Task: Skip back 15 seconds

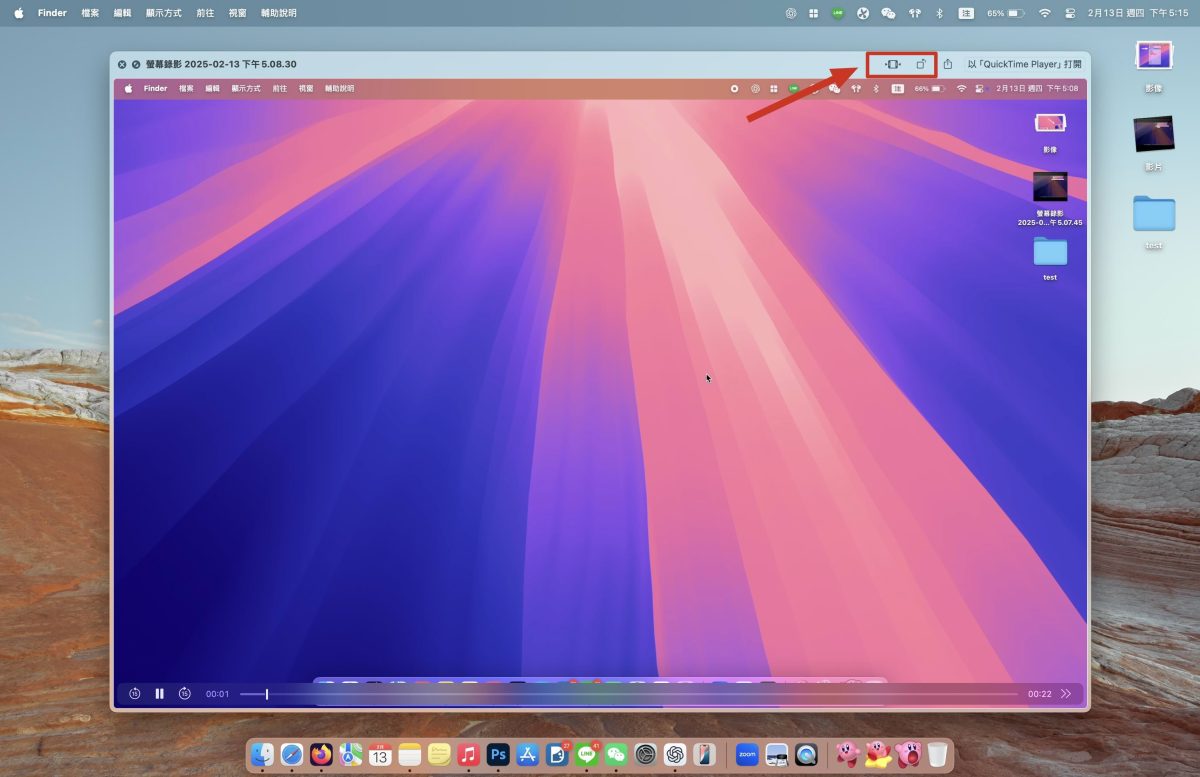Action: (x=134, y=693)
